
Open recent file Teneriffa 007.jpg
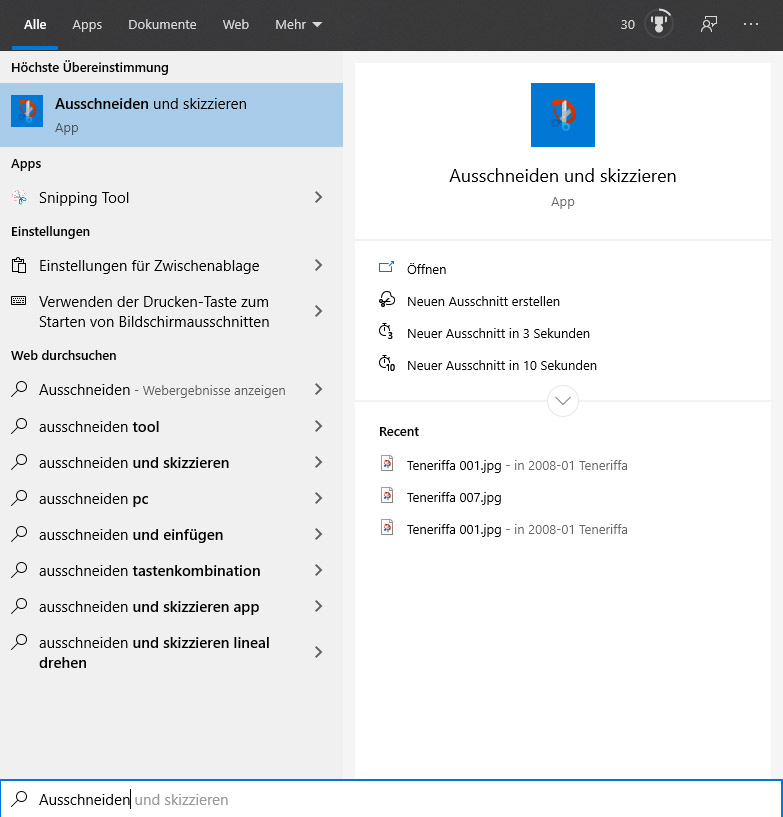(454, 497)
